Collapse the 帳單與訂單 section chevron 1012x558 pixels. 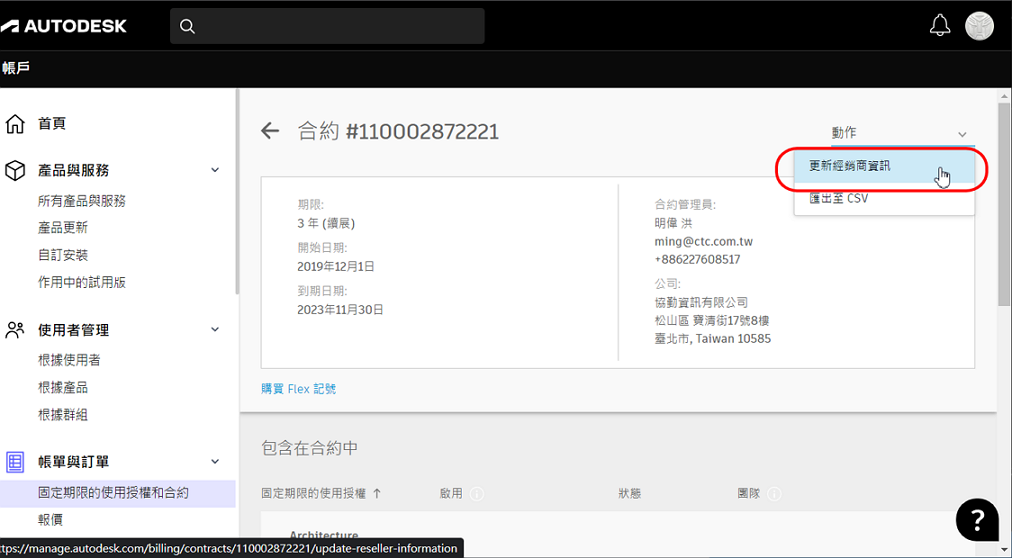click(x=215, y=462)
